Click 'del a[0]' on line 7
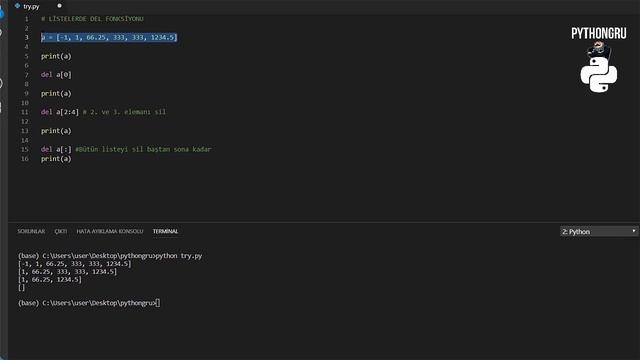Image resolution: width=640 pixels, height=360 pixels. (x=56, y=75)
